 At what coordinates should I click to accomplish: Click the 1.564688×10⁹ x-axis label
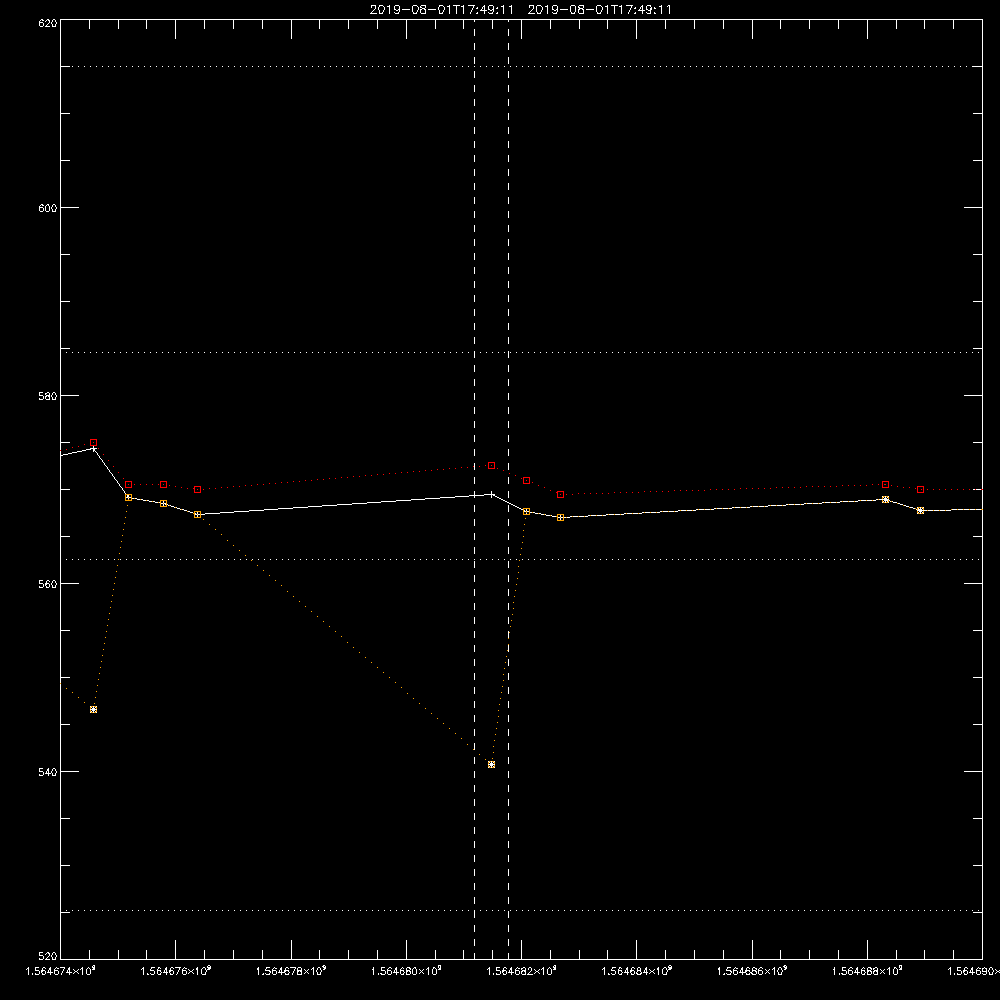867,971
